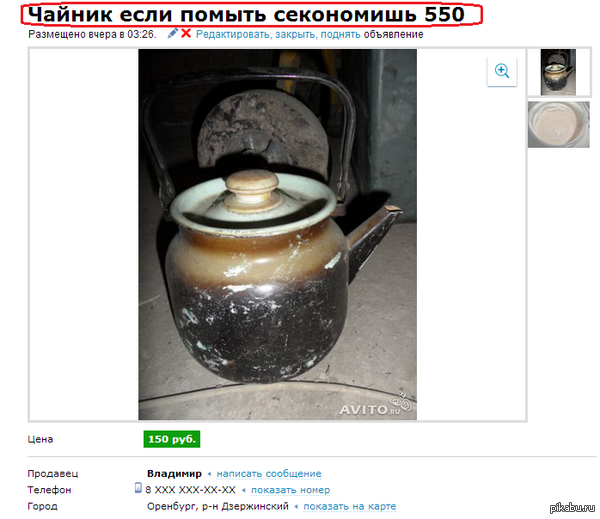Click the pikabu.ru watermark
Viewport: 600px width, 519px height.
(x=572, y=508)
